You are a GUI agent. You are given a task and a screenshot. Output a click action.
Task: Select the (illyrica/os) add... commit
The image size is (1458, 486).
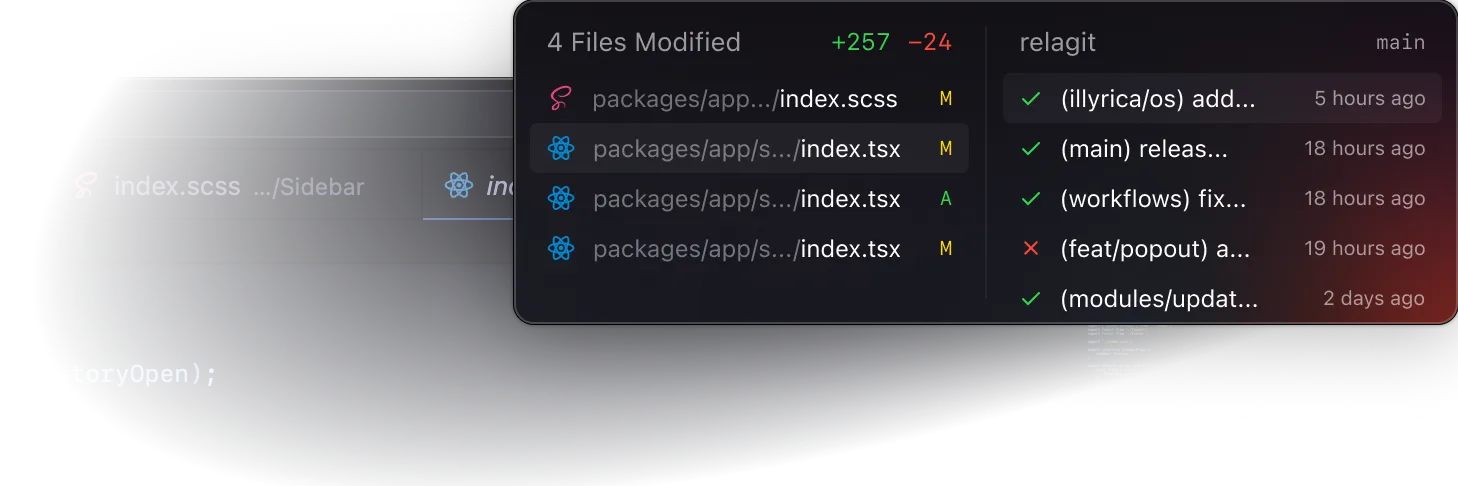point(1222,99)
